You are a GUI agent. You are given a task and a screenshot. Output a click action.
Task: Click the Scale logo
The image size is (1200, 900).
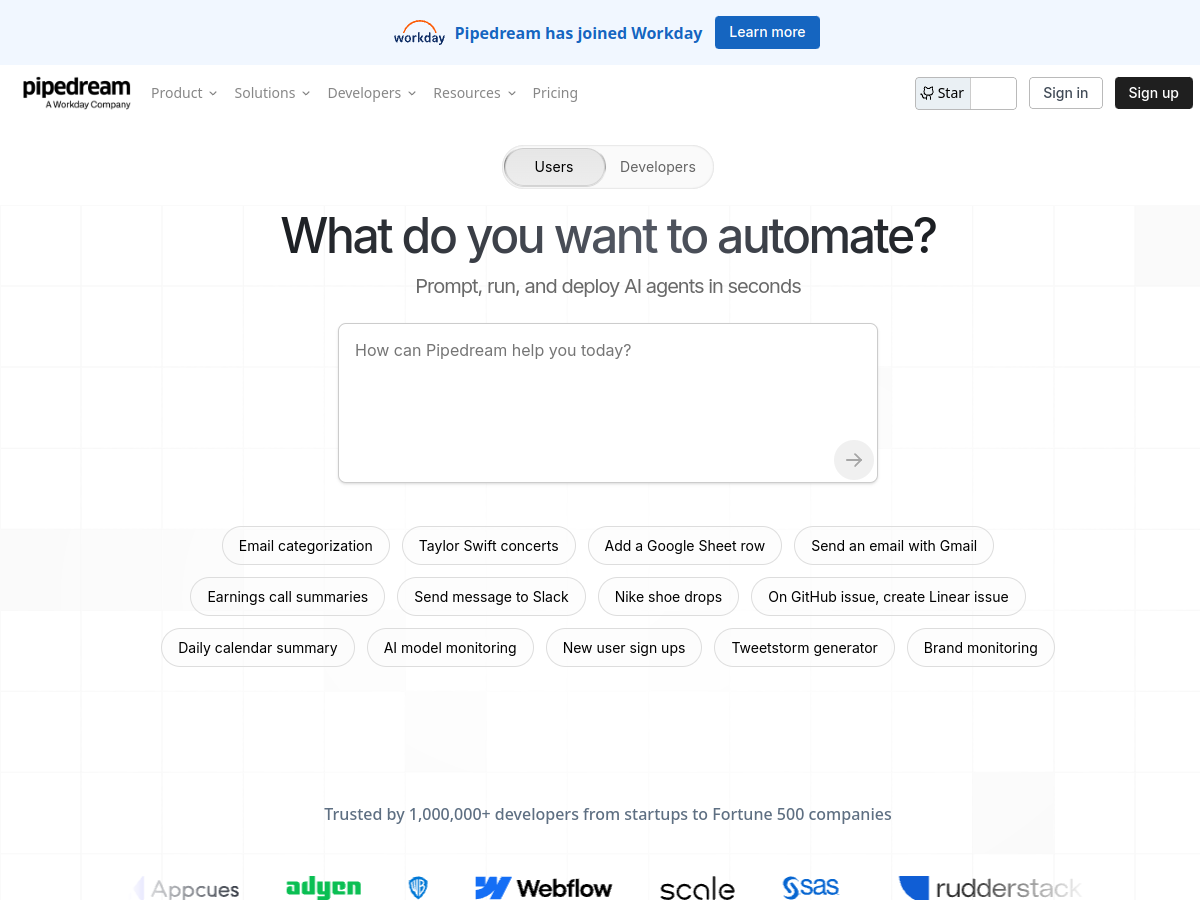[x=697, y=888]
